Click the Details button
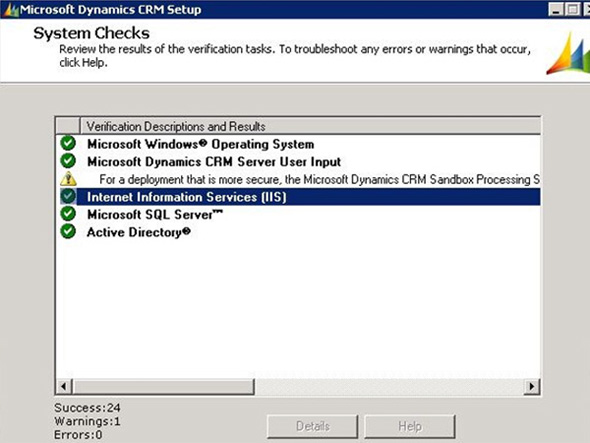590x443 pixels. tap(313, 426)
